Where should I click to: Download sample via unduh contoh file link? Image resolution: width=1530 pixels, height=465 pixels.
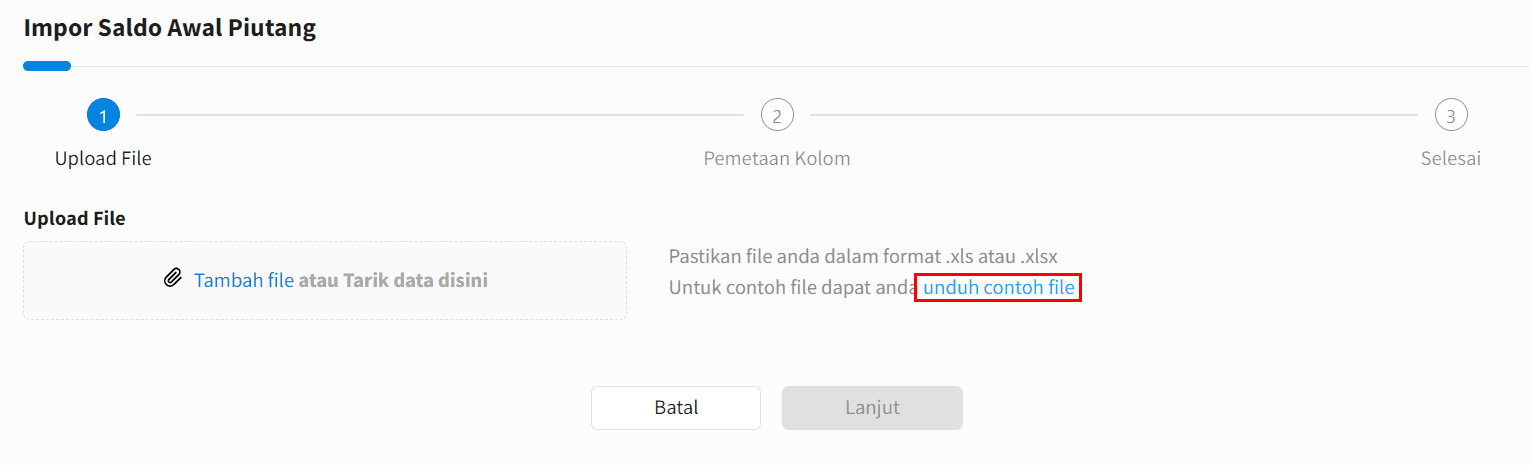(x=999, y=288)
